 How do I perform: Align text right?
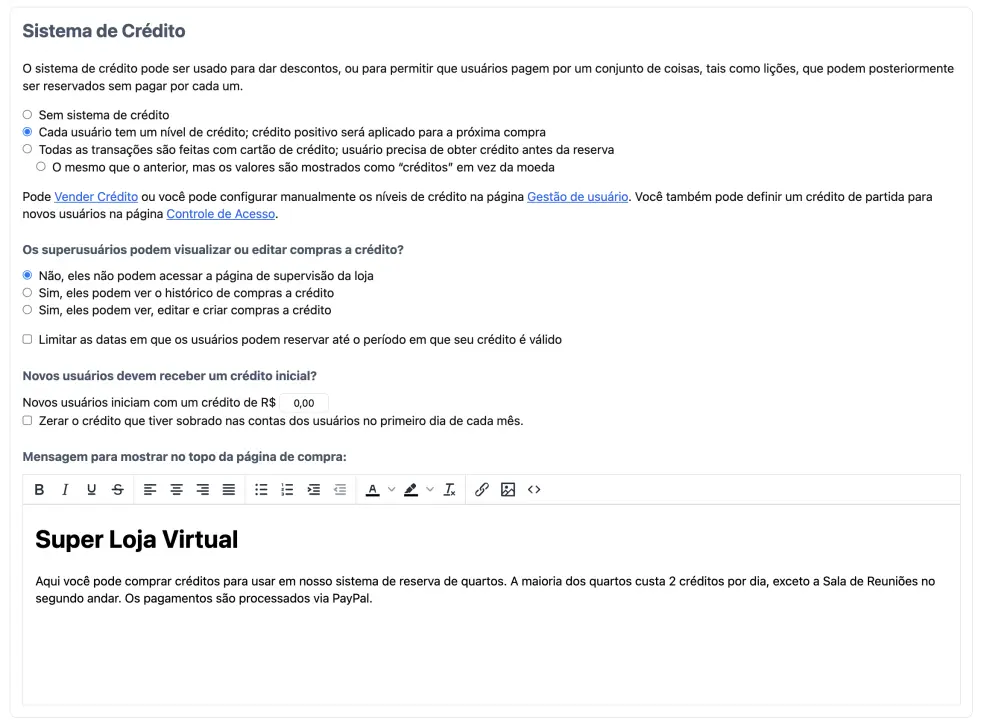coord(203,490)
